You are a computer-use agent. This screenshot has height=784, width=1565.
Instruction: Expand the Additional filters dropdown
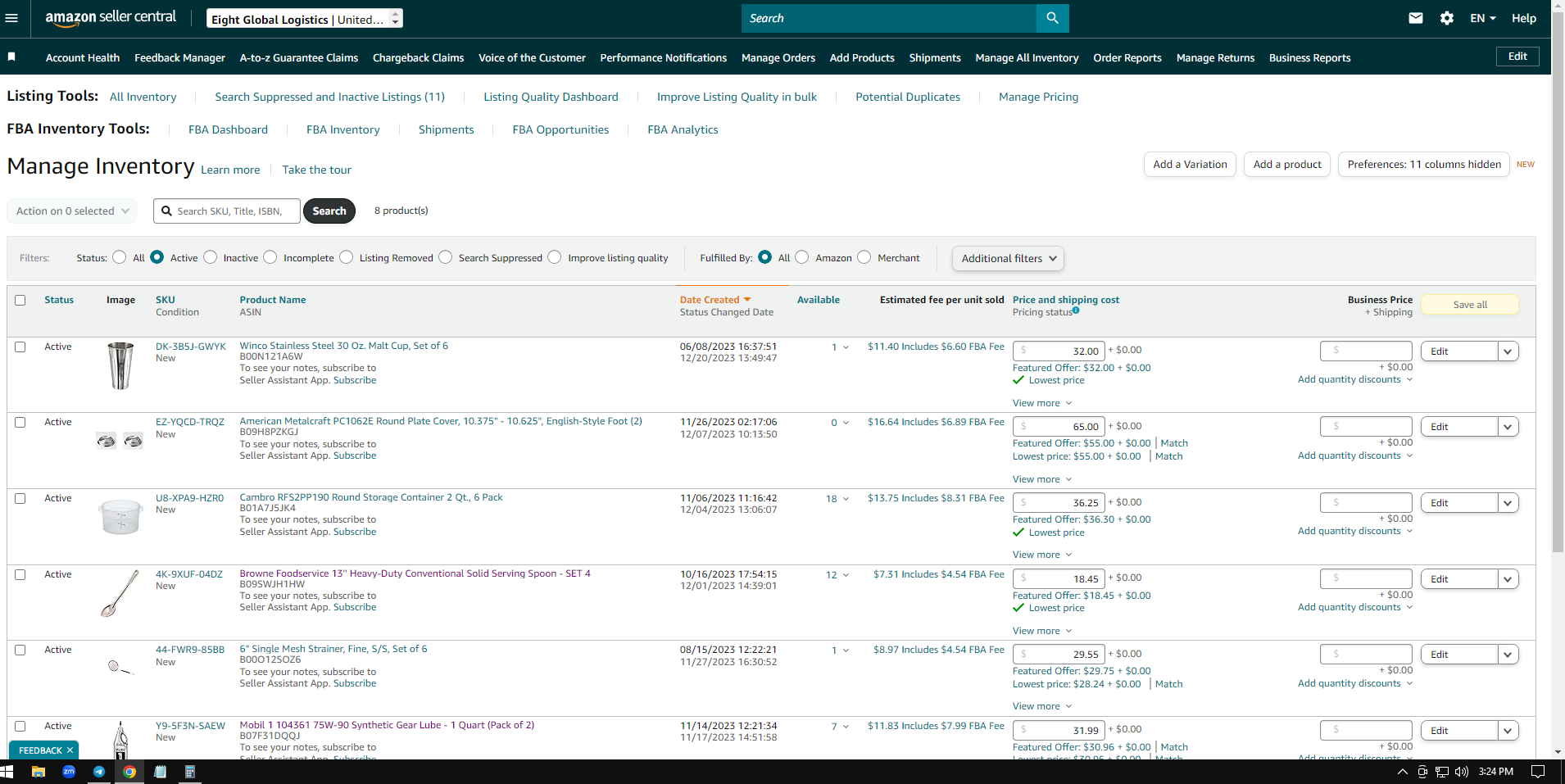point(1008,258)
